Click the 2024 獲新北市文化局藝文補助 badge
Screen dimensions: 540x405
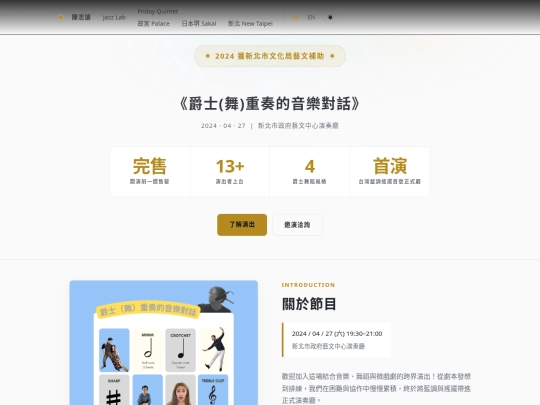click(x=270, y=56)
